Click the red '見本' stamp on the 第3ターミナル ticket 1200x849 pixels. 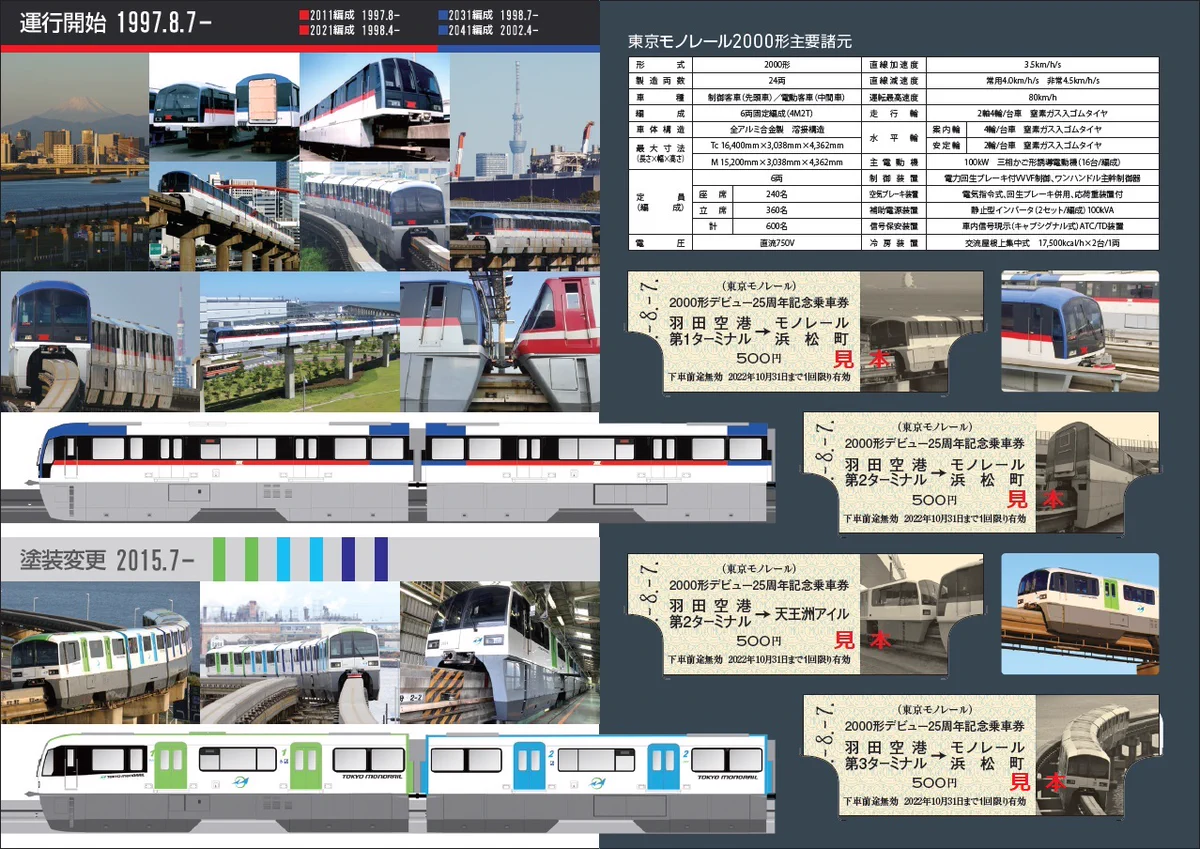point(1036,782)
